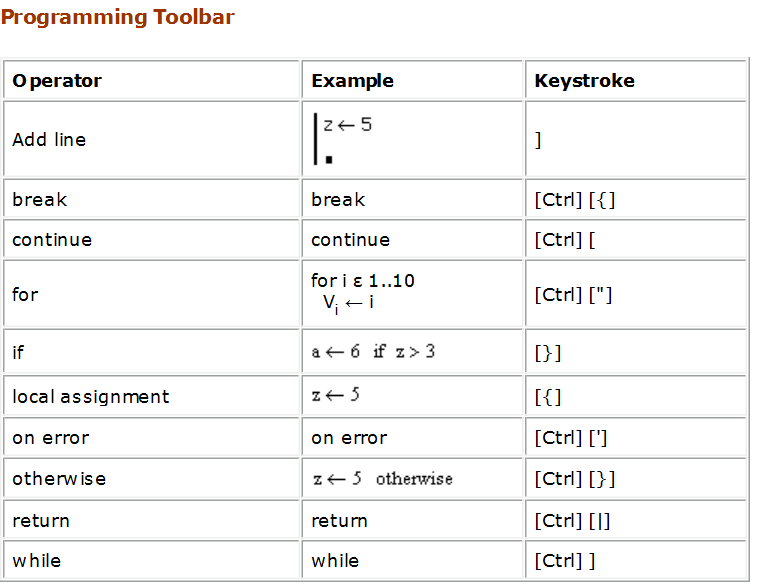Image resolution: width=776 pixels, height=584 pixels.
Task: Click the Add line operator cell
Action: pos(151,140)
